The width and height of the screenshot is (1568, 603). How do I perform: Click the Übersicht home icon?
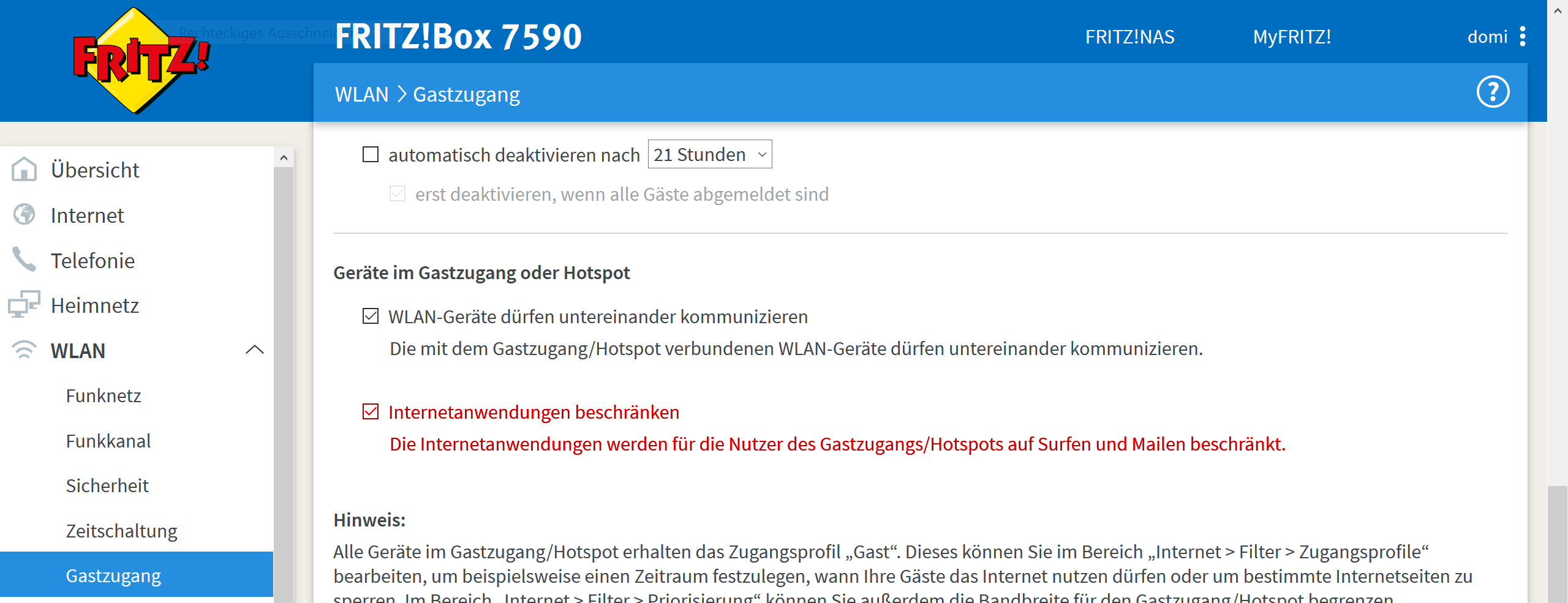coord(24,170)
